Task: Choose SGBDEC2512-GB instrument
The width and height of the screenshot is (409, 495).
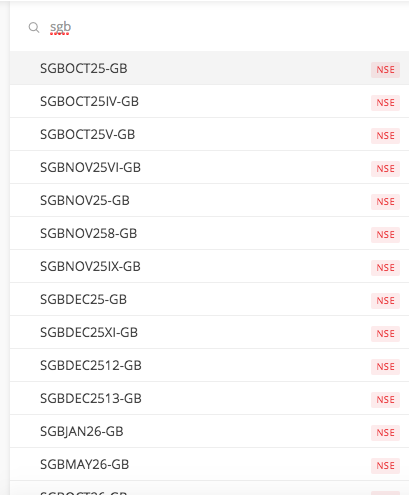Action: click(209, 365)
